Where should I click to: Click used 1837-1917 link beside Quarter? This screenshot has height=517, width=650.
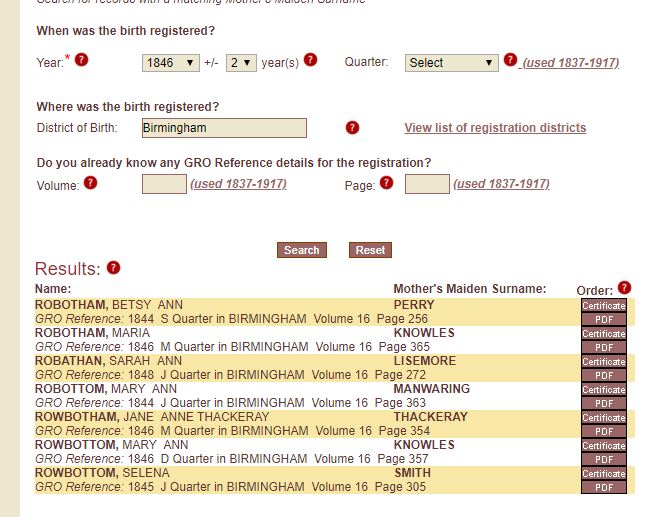570,63
